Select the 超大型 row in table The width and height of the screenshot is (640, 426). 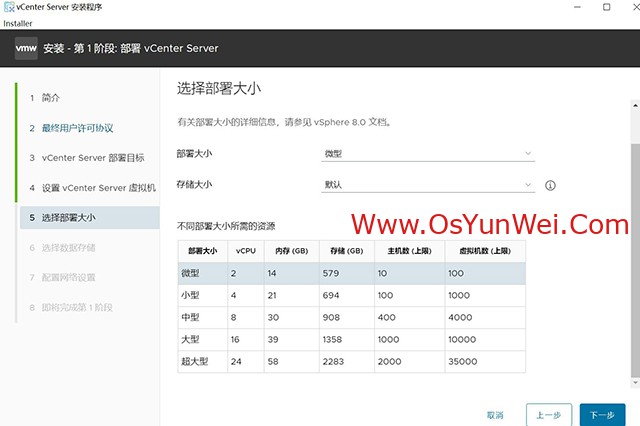click(x=351, y=362)
